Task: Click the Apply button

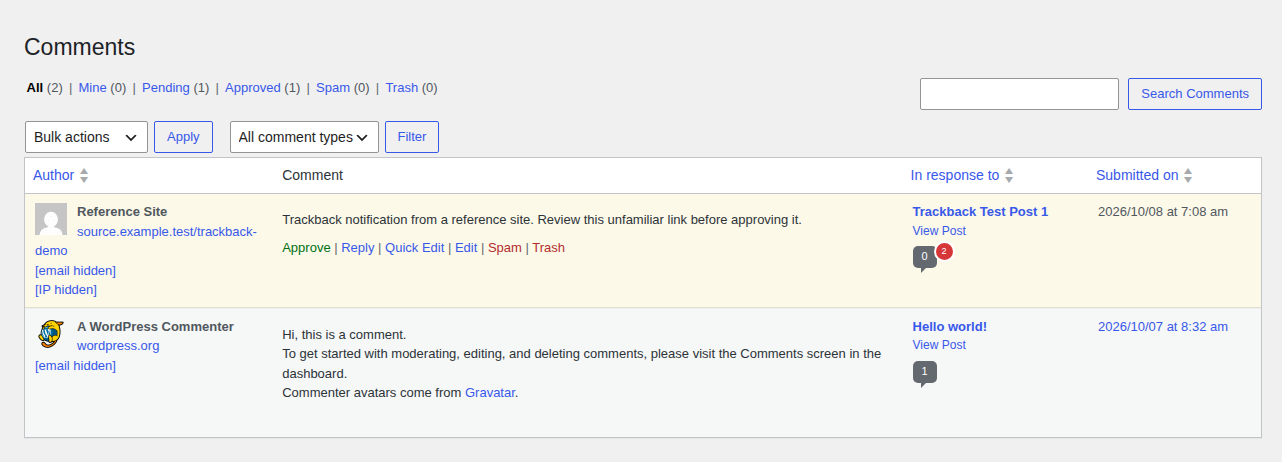Action: click(x=183, y=137)
